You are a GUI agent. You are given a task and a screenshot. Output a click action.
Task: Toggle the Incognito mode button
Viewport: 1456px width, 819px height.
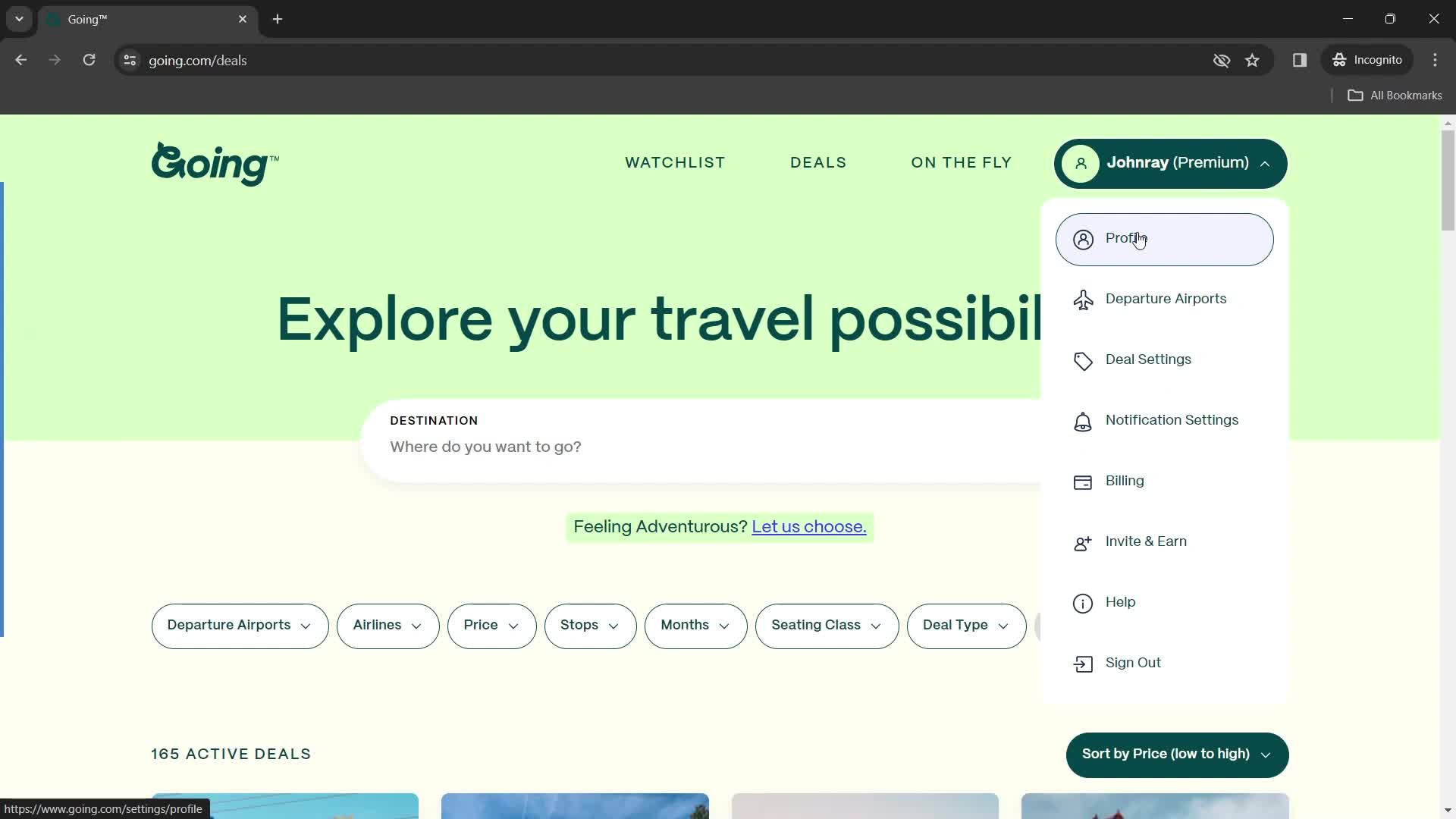tap(1370, 60)
